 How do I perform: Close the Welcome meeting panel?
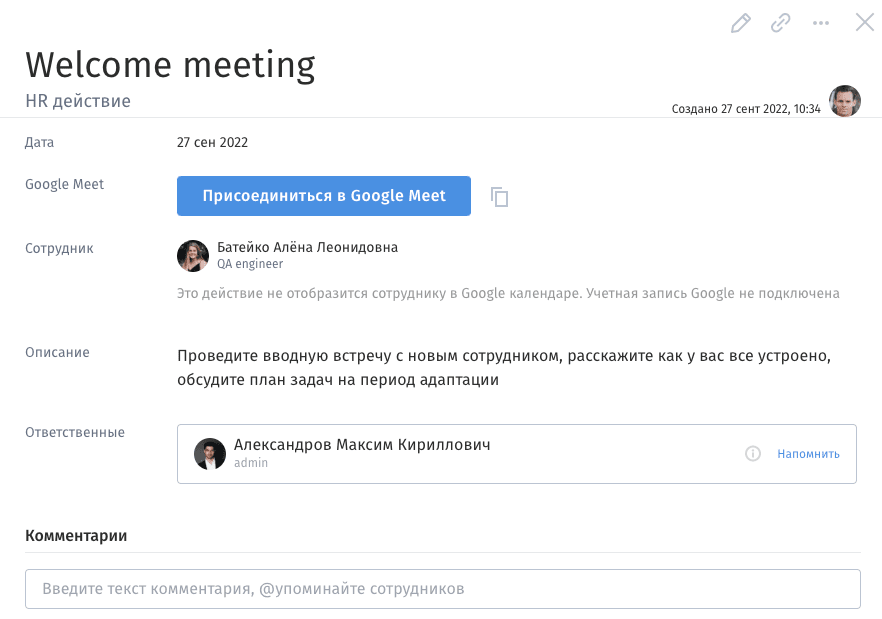click(x=864, y=22)
